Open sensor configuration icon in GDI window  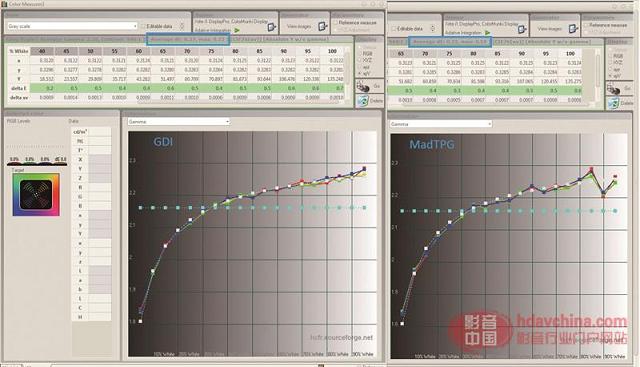point(272,27)
